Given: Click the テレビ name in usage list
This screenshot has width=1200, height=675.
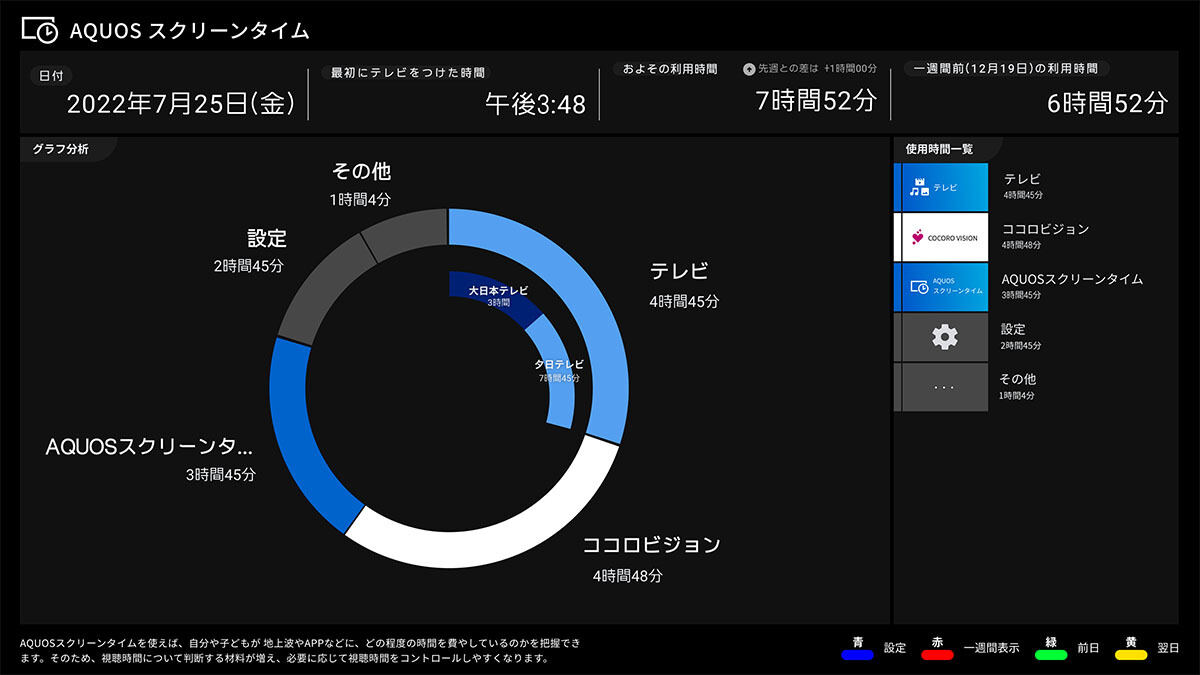Looking at the screenshot, I should click(x=1023, y=179).
